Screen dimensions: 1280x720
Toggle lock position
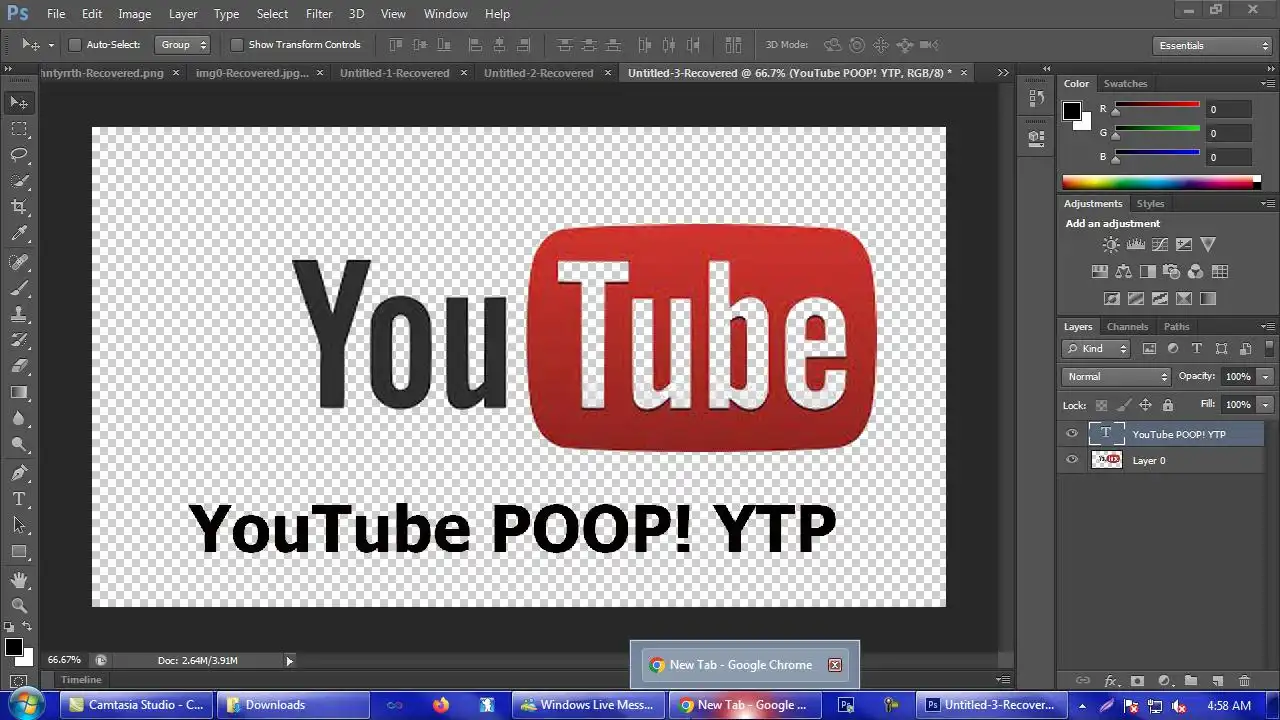coord(1146,405)
